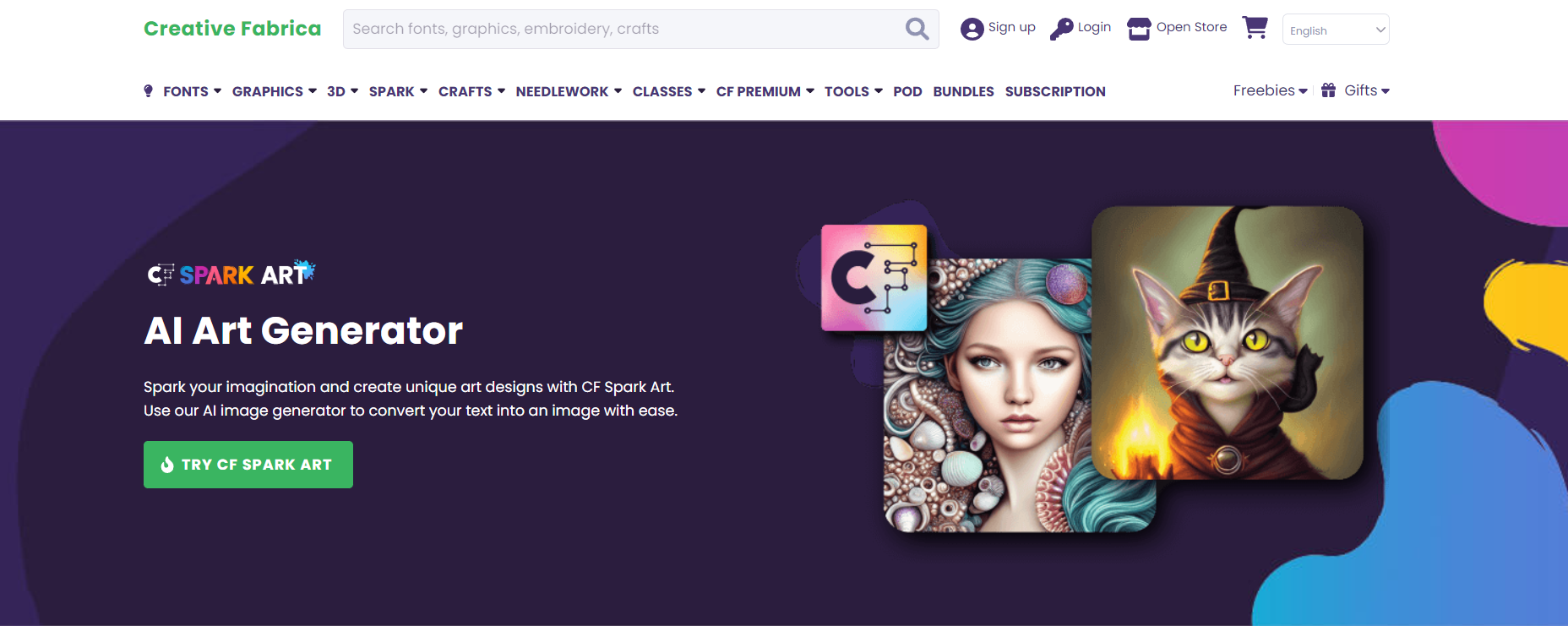Open the CF PREMIUM menu
This screenshot has width=1568, height=626.
[x=759, y=91]
